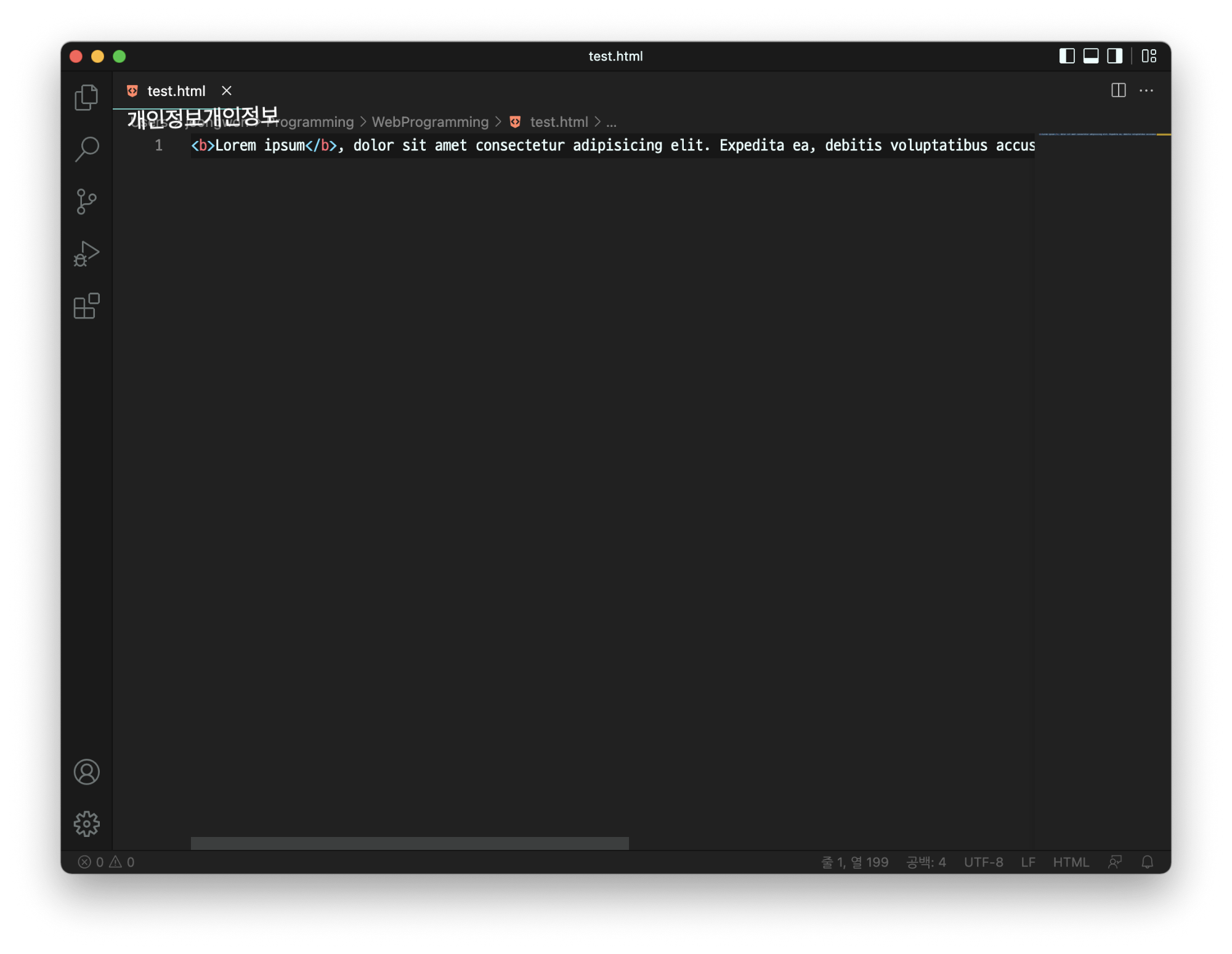Expand the WebProgramming breadcrumb folder
The width and height of the screenshot is (1232, 954).
[x=430, y=122]
